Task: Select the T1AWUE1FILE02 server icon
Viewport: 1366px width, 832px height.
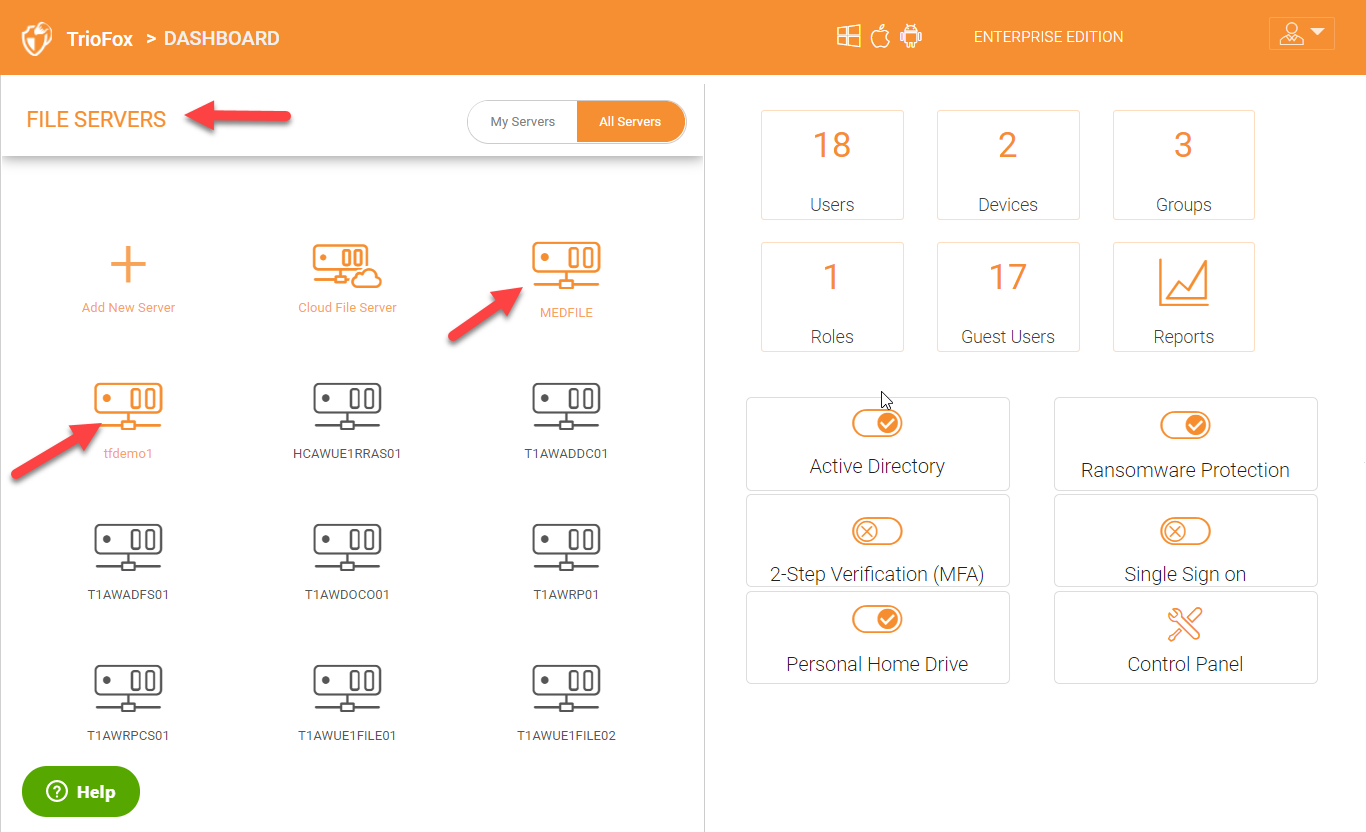Action: [x=566, y=690]
